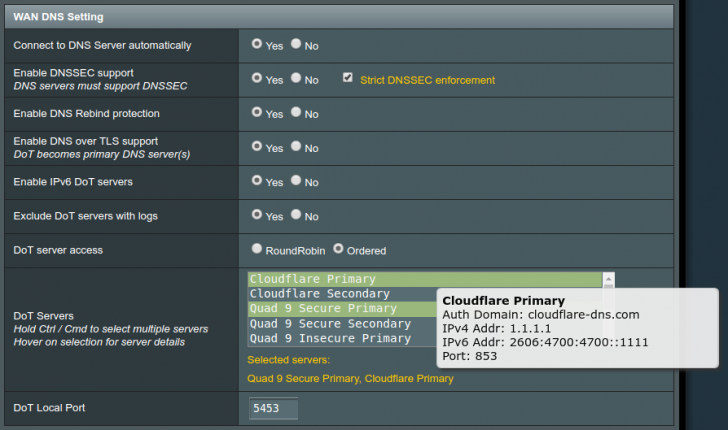This screenshot has height=430, width=728.
Task: Select Yes for Enable DNS Rebind protection
Action: click(x=257, y=112)
